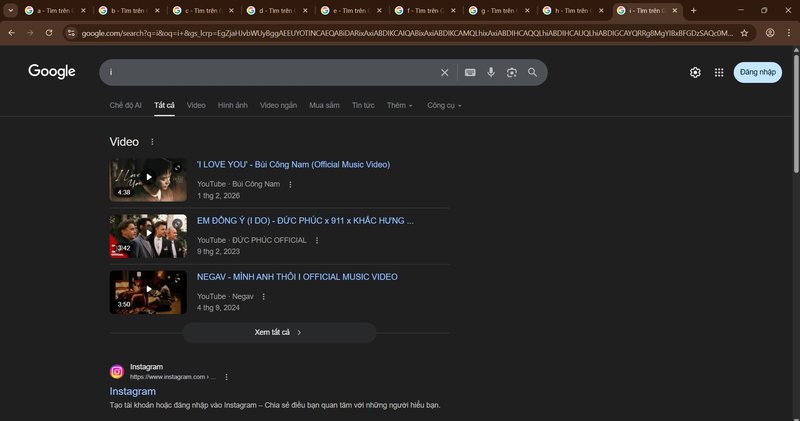Bookmark this page with the star icon
The image size is (800, 421).
coord(744,33)
